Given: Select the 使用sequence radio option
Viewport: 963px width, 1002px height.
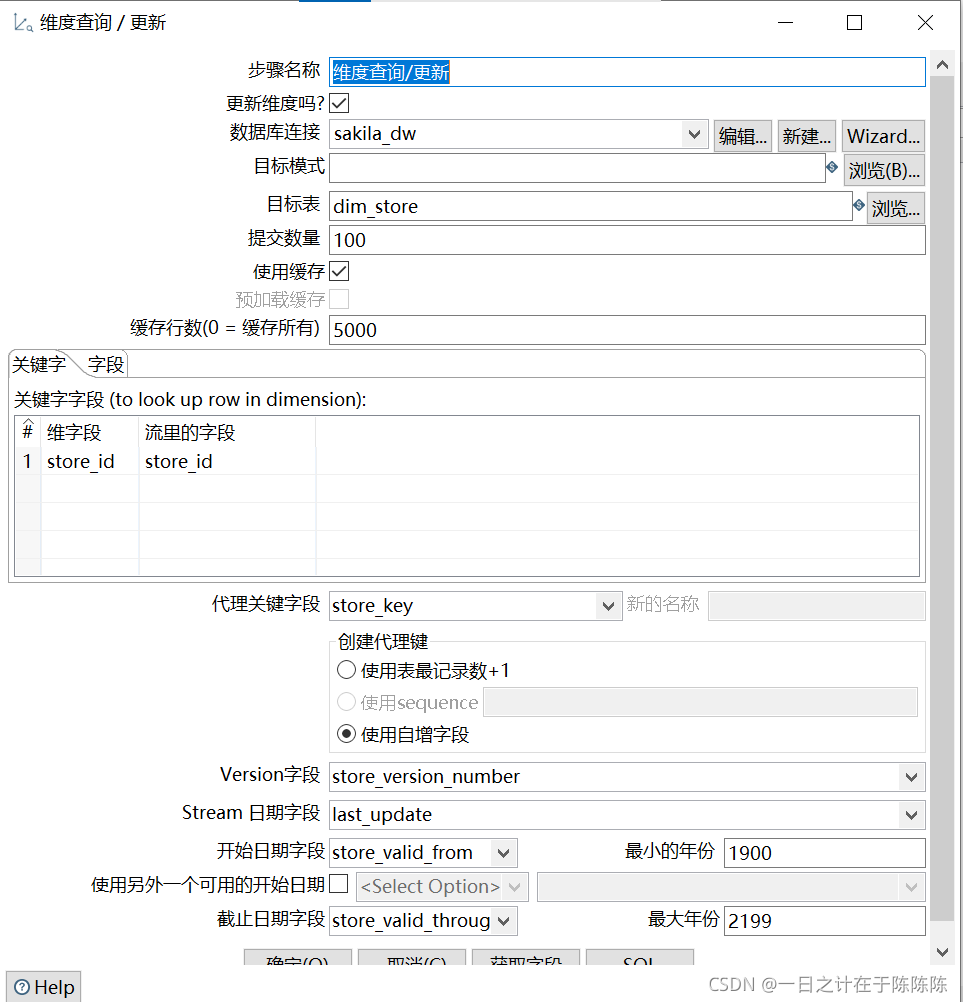Looking at the screenshot, I should [x=346, y=702].
